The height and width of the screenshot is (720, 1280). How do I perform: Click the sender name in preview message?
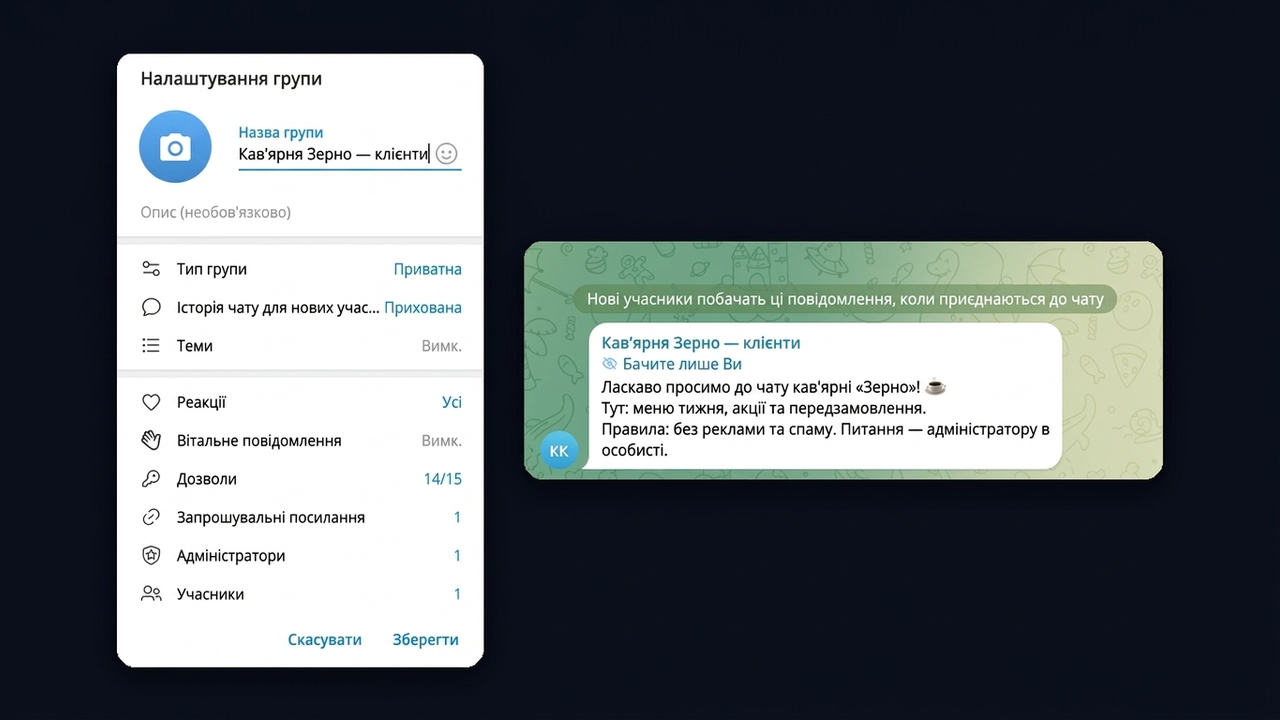tap(701, 343)
